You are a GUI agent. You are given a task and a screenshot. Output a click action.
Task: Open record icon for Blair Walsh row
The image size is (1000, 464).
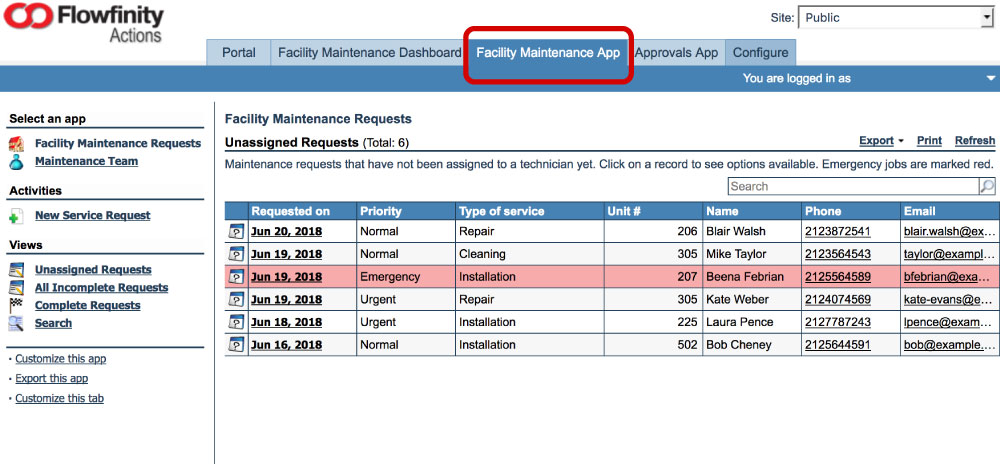236,231
